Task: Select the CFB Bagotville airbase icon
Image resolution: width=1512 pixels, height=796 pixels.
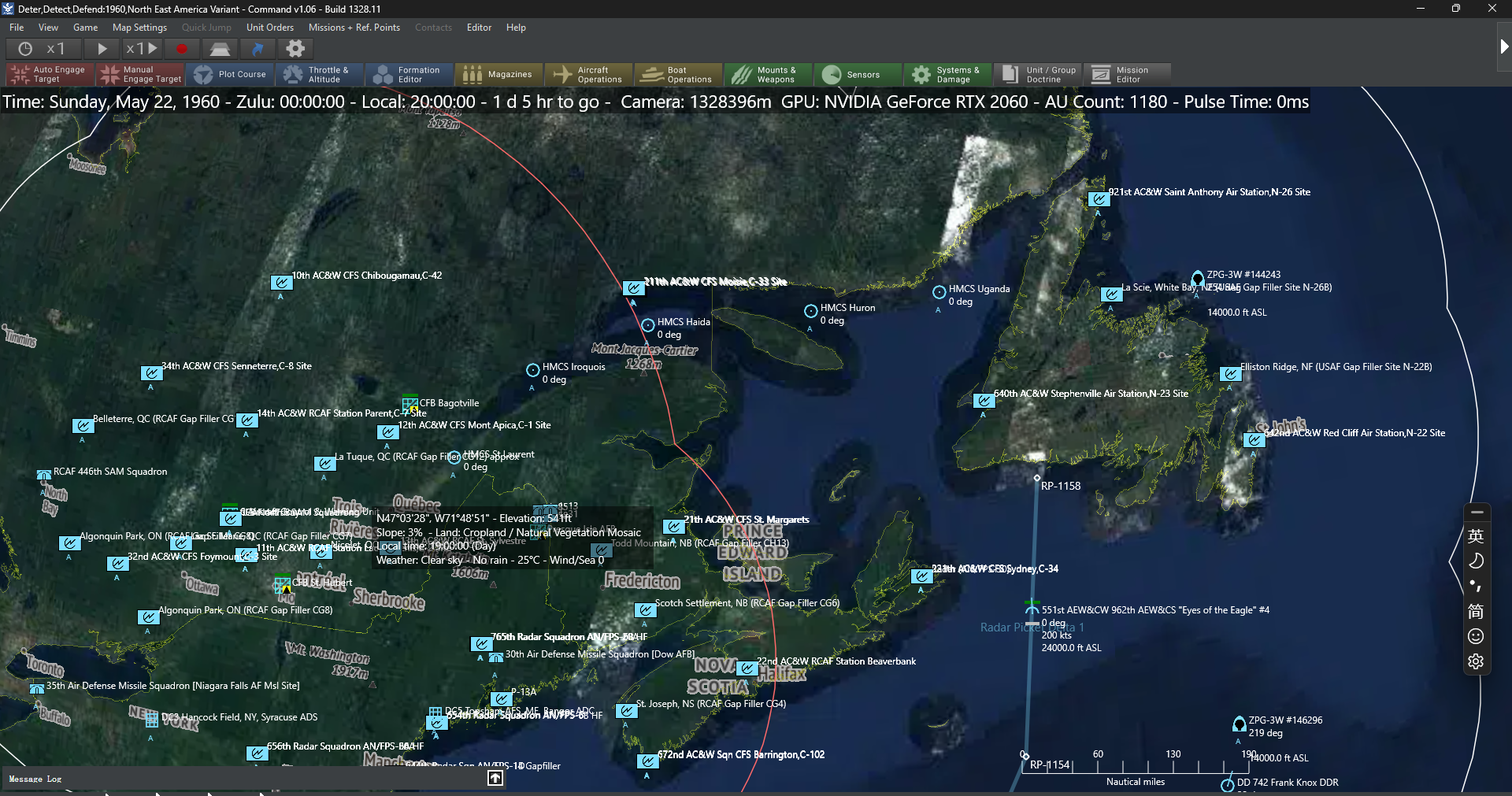Action: [x=409, y=403]
